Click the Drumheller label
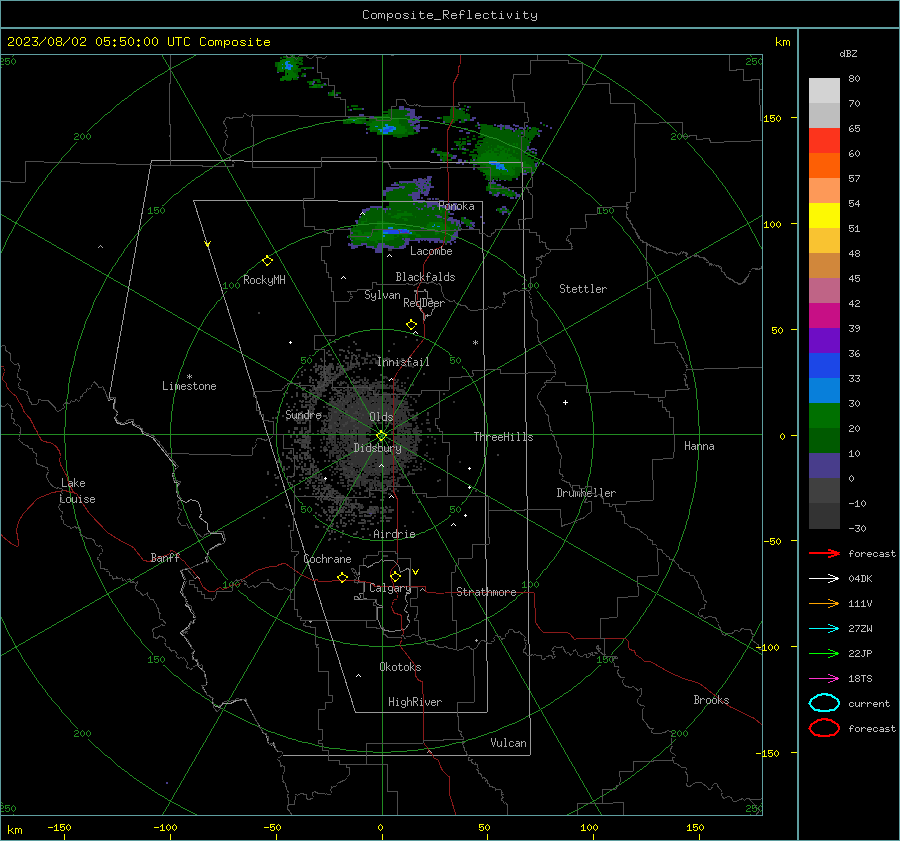The width and height of the screenshot is (900, 841). pos(586,493)
